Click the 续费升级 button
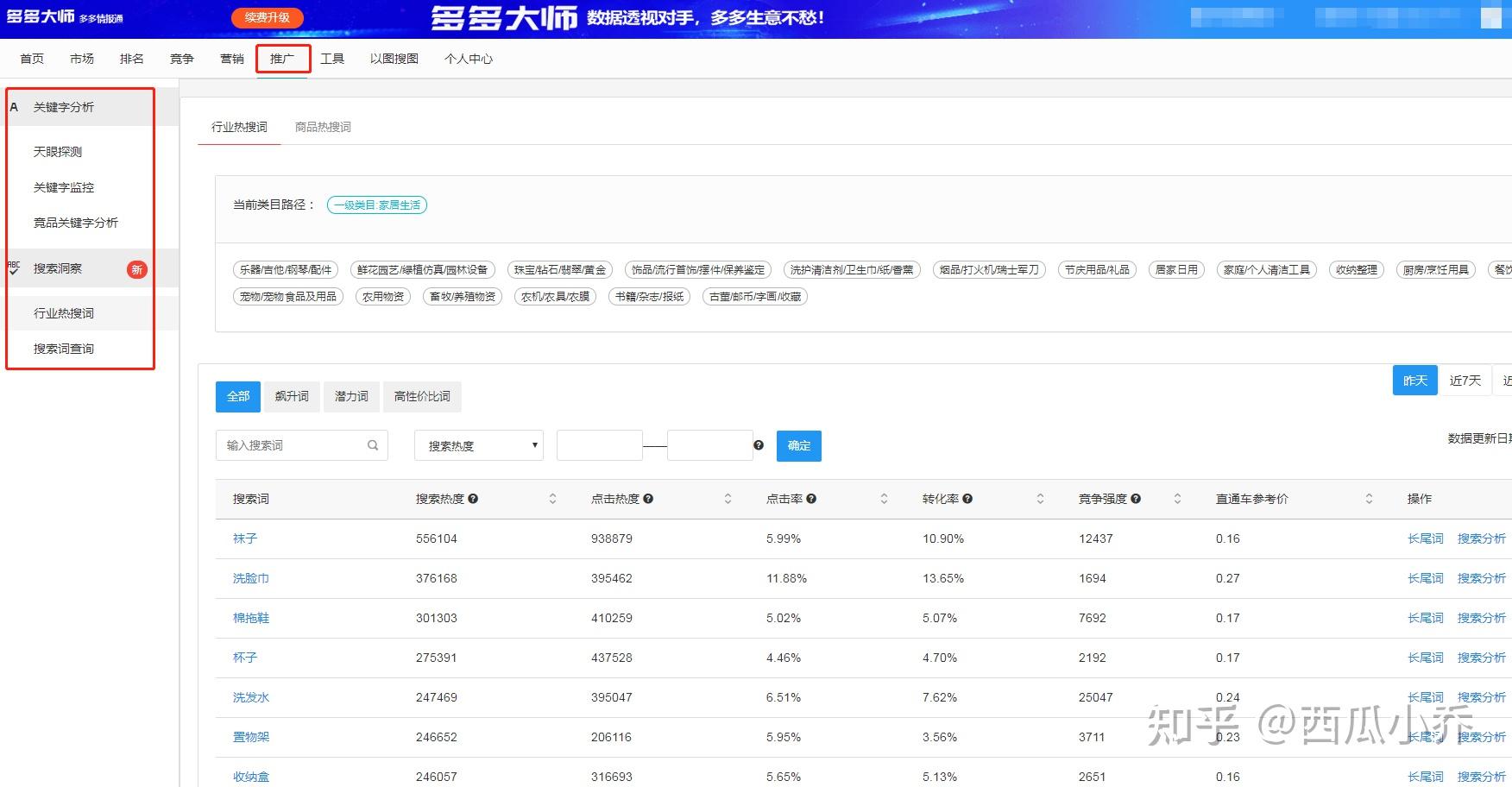The height and width of the screenshot is (787, 1512). click(x=268, y=17)
